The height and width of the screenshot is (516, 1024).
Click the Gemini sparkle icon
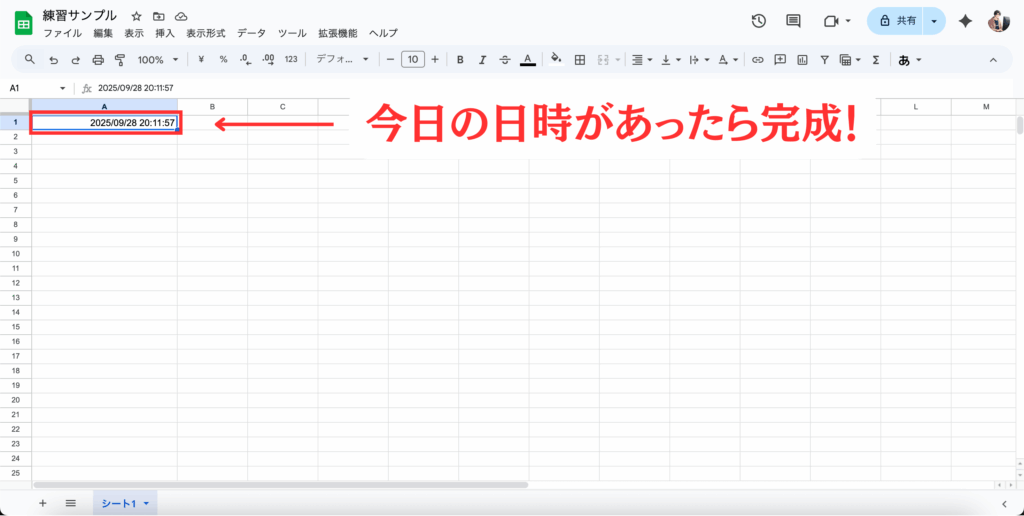point(965,21)
